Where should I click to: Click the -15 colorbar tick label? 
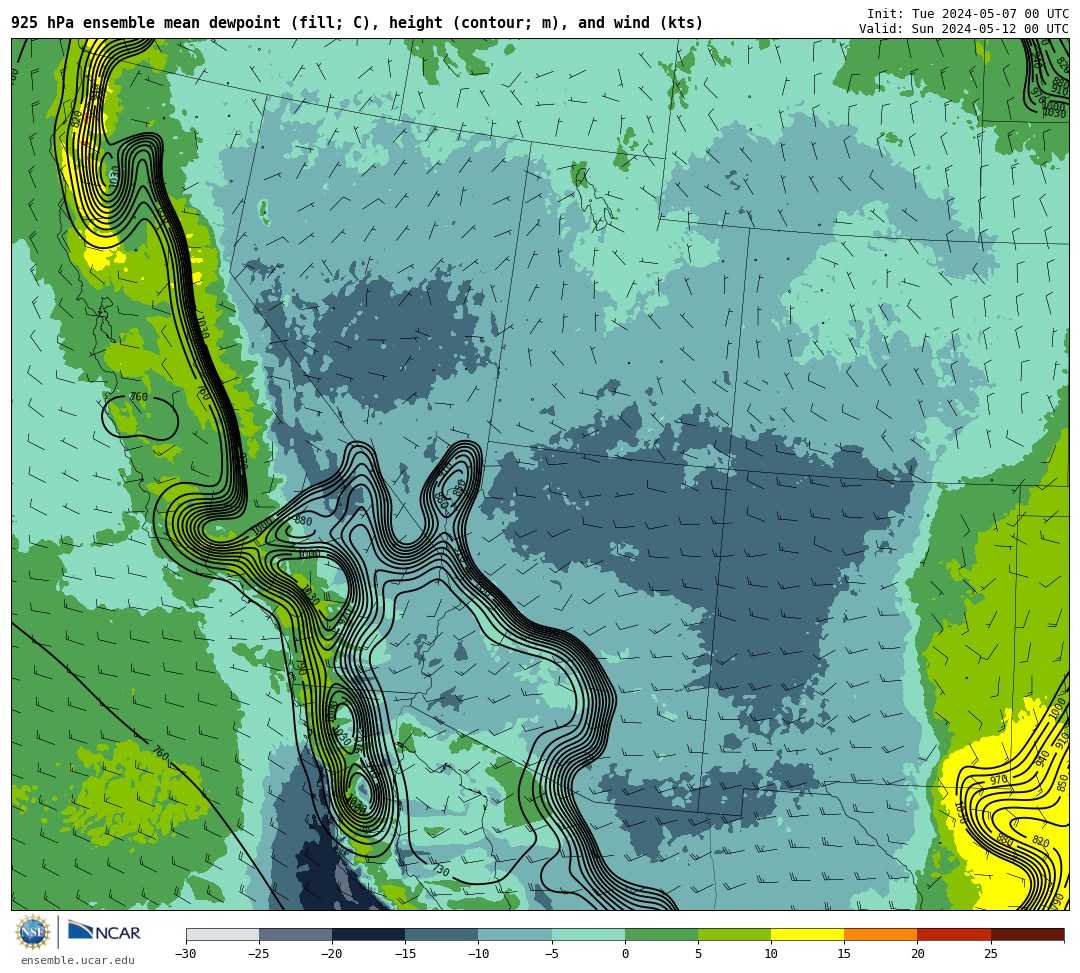click(404, 954)
